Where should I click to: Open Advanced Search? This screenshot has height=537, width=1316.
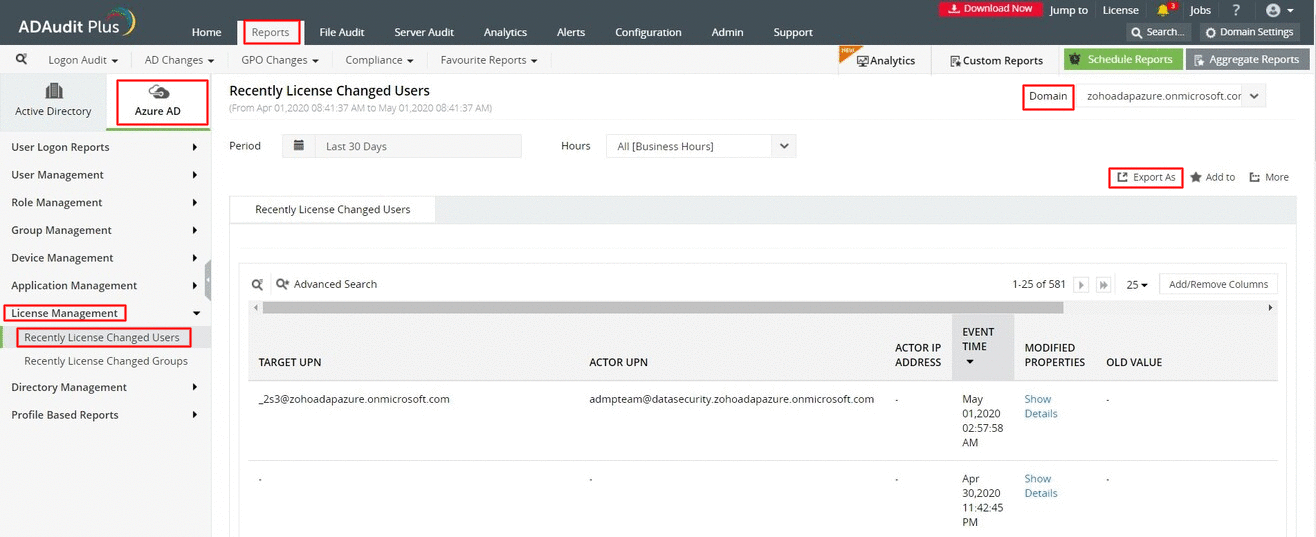327,284
